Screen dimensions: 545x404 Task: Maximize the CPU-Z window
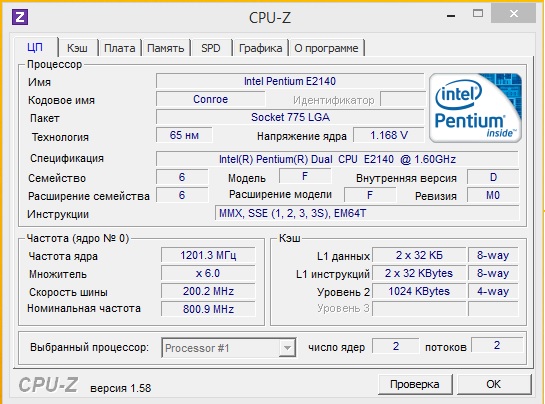tap(478, 14)
